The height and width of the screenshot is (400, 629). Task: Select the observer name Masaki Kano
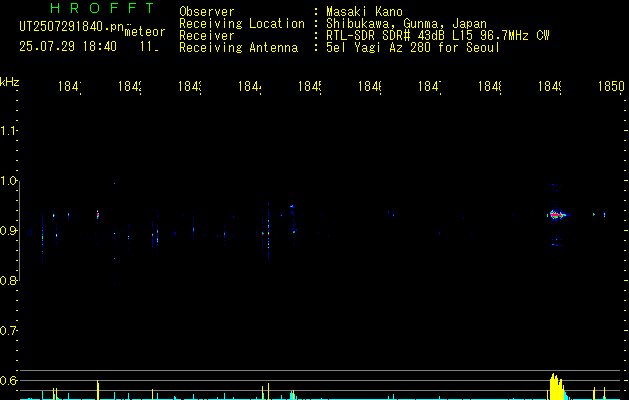click(x=364, y=11)
